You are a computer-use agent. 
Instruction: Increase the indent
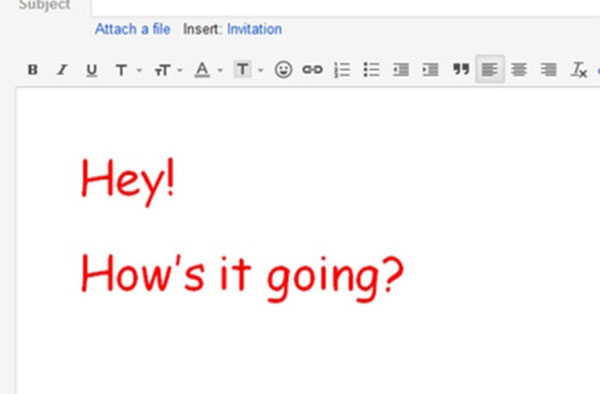coord(430,70)
